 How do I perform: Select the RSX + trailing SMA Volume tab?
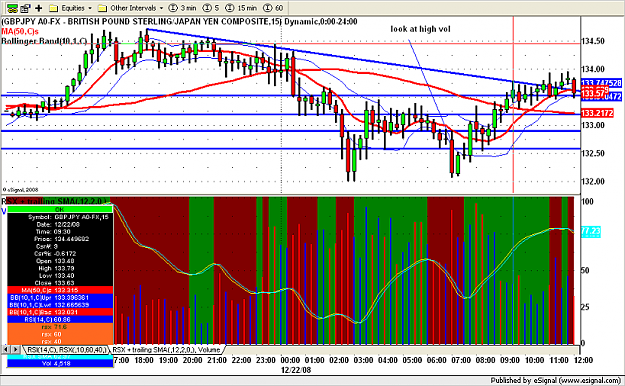click(x=166, y=350)
